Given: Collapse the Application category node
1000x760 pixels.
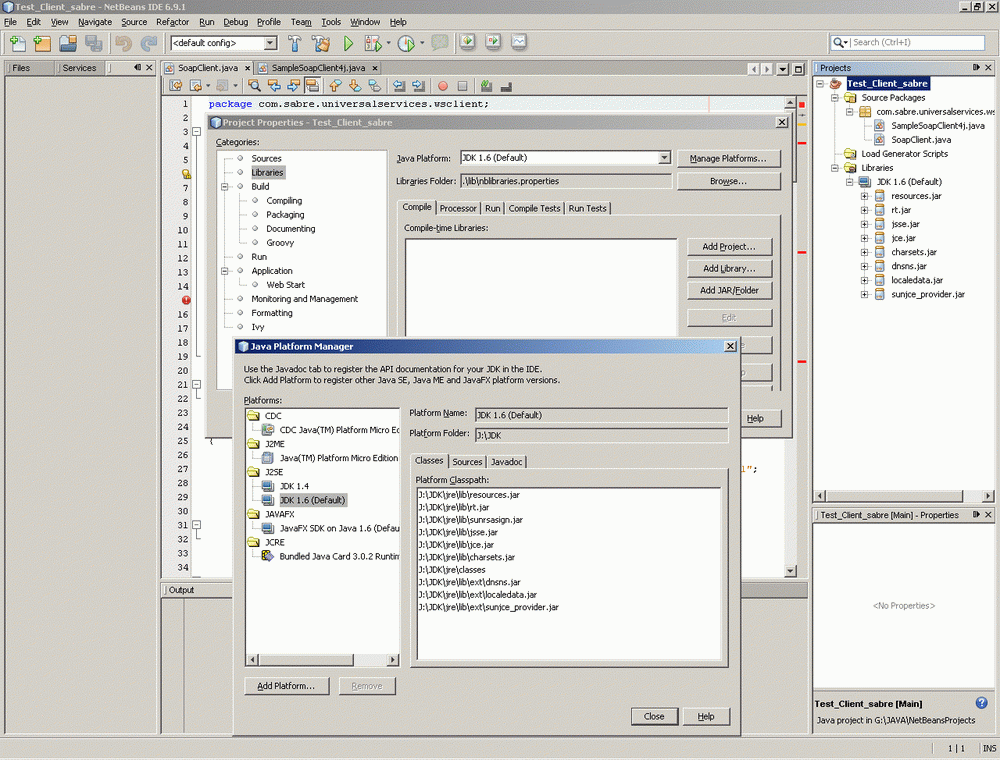Looking at the screenshot, I should [224, 271].
